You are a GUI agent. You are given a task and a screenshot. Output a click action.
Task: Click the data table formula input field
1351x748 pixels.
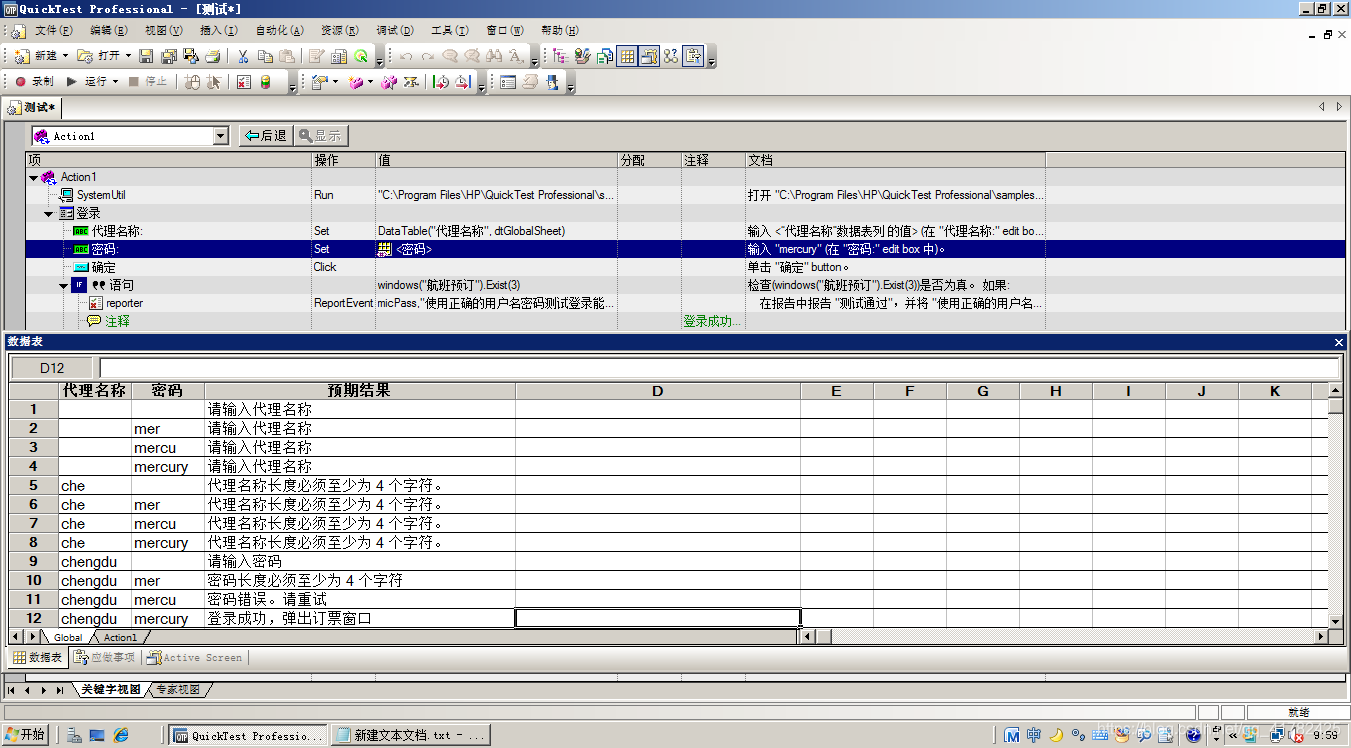(719, 368)
